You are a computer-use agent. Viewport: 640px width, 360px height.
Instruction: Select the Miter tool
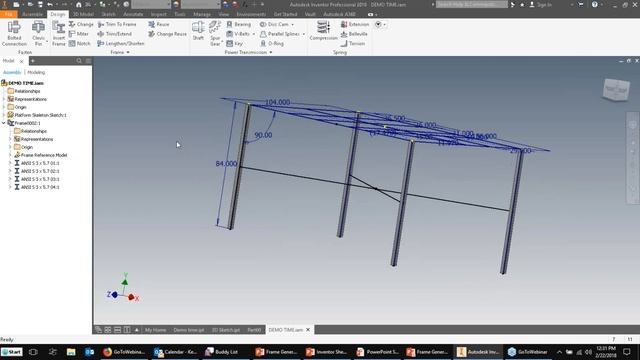pos(79,34)
